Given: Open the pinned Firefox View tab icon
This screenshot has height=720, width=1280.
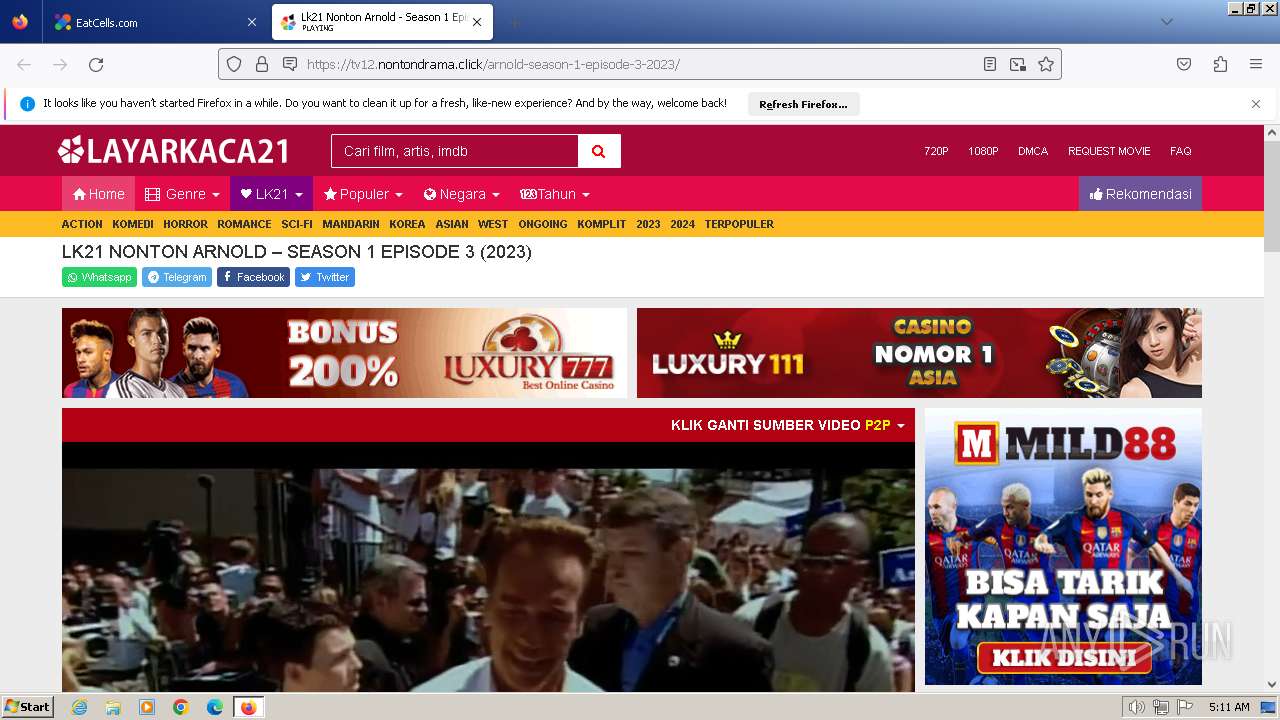Looking at the screenshot, I should 20,22.
